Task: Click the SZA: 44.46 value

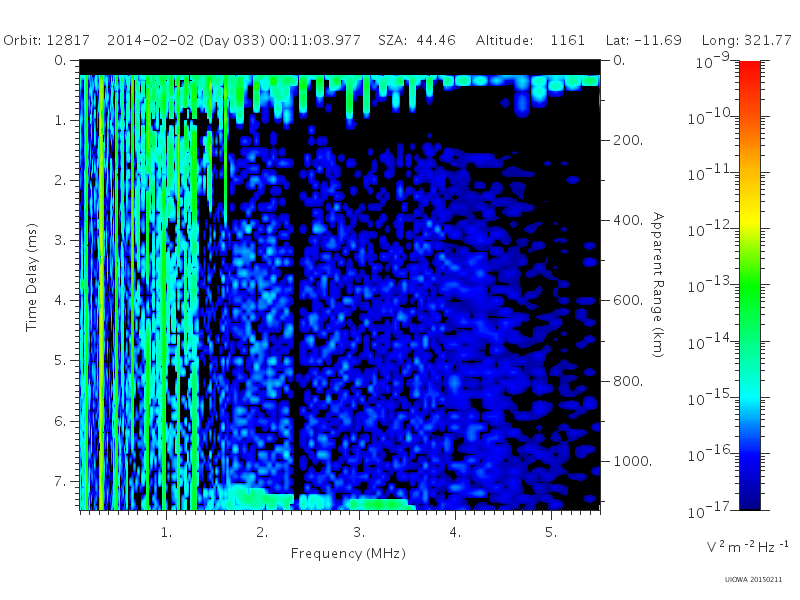Action: (x=417, y=40)
